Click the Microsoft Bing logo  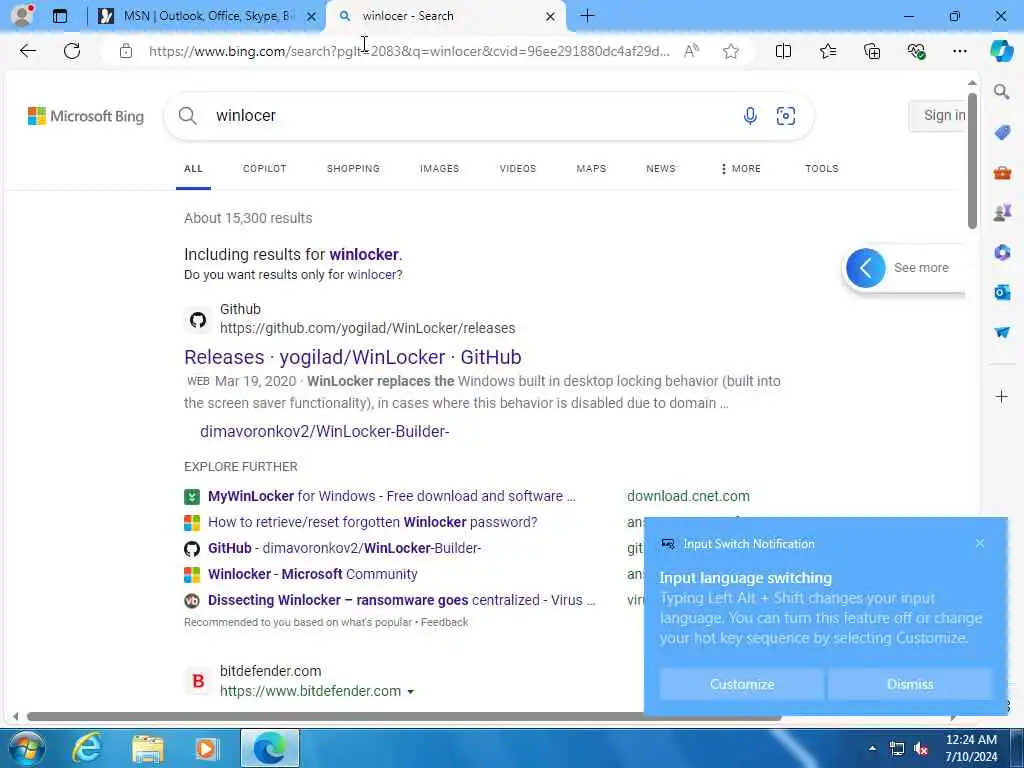coord(86,116)
